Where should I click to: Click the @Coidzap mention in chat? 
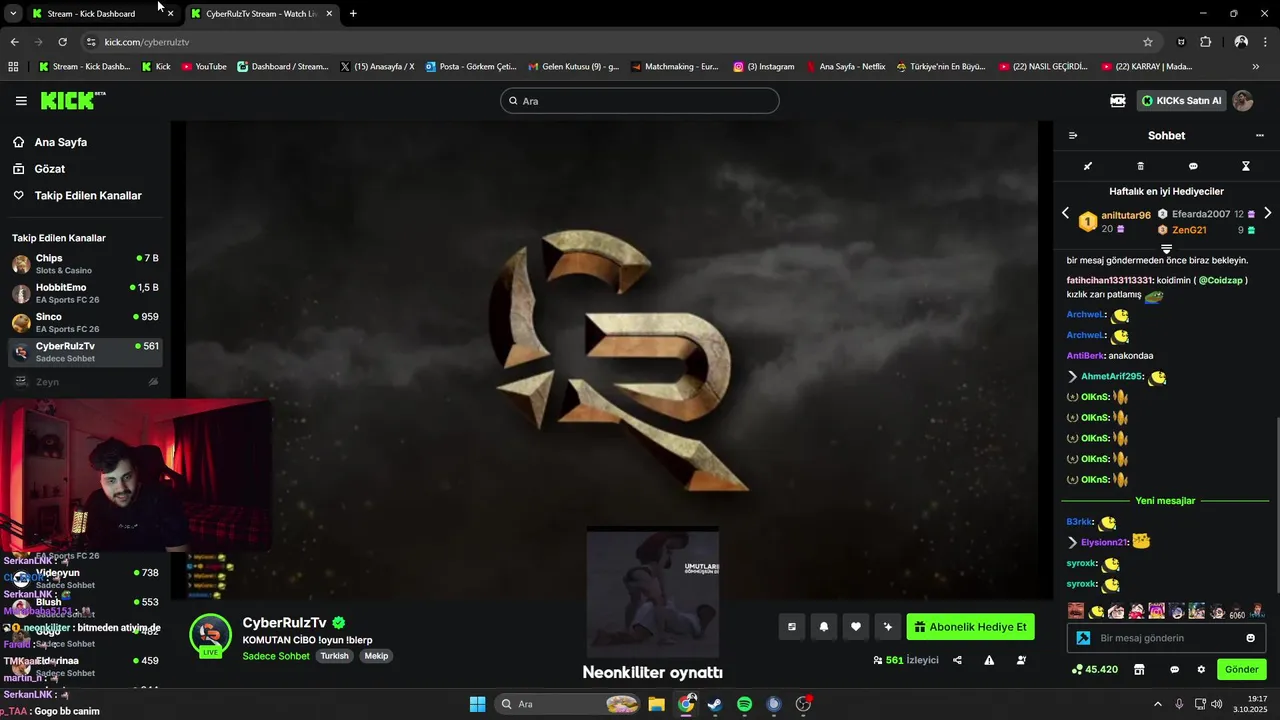[1220, 281]
